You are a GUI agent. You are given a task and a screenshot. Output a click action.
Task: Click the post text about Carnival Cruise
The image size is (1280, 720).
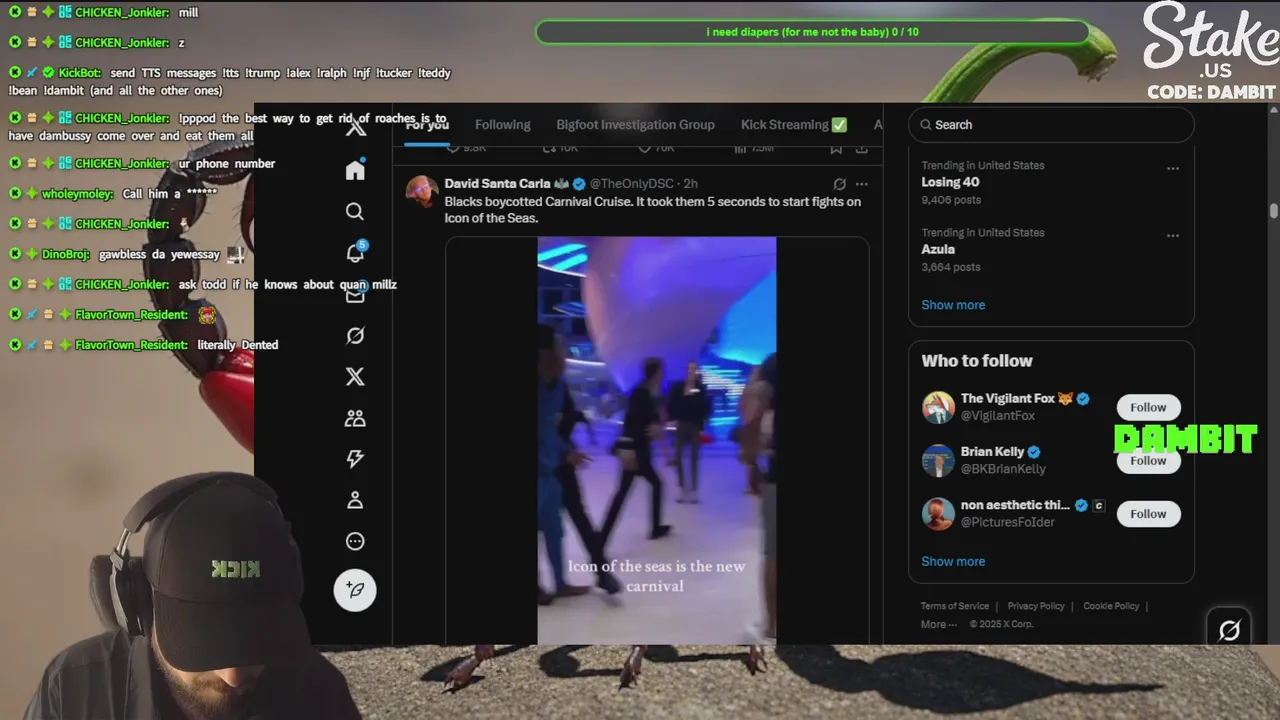[x=652, y=210]
